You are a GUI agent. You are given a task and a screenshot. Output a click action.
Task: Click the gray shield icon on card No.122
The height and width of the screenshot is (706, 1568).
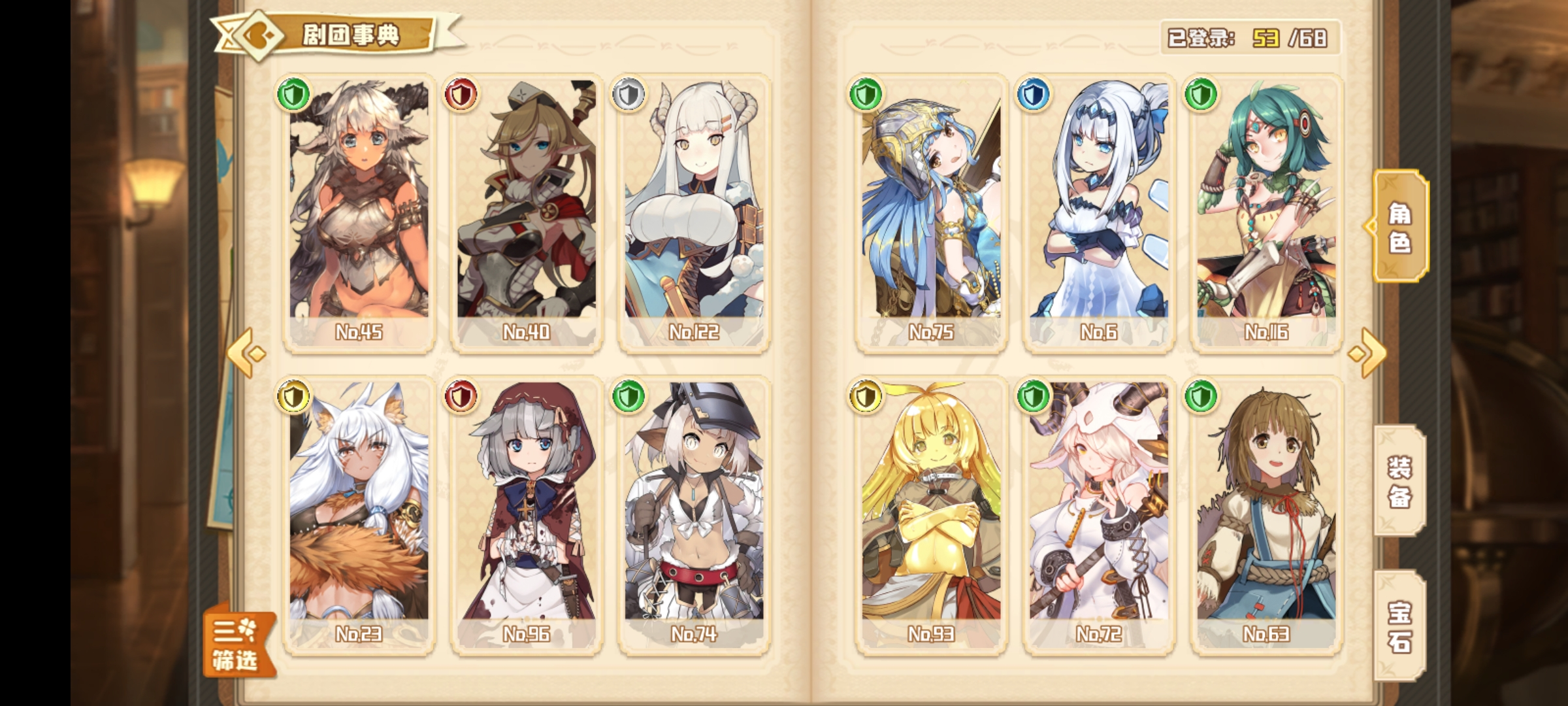click(x=629, y=94)
